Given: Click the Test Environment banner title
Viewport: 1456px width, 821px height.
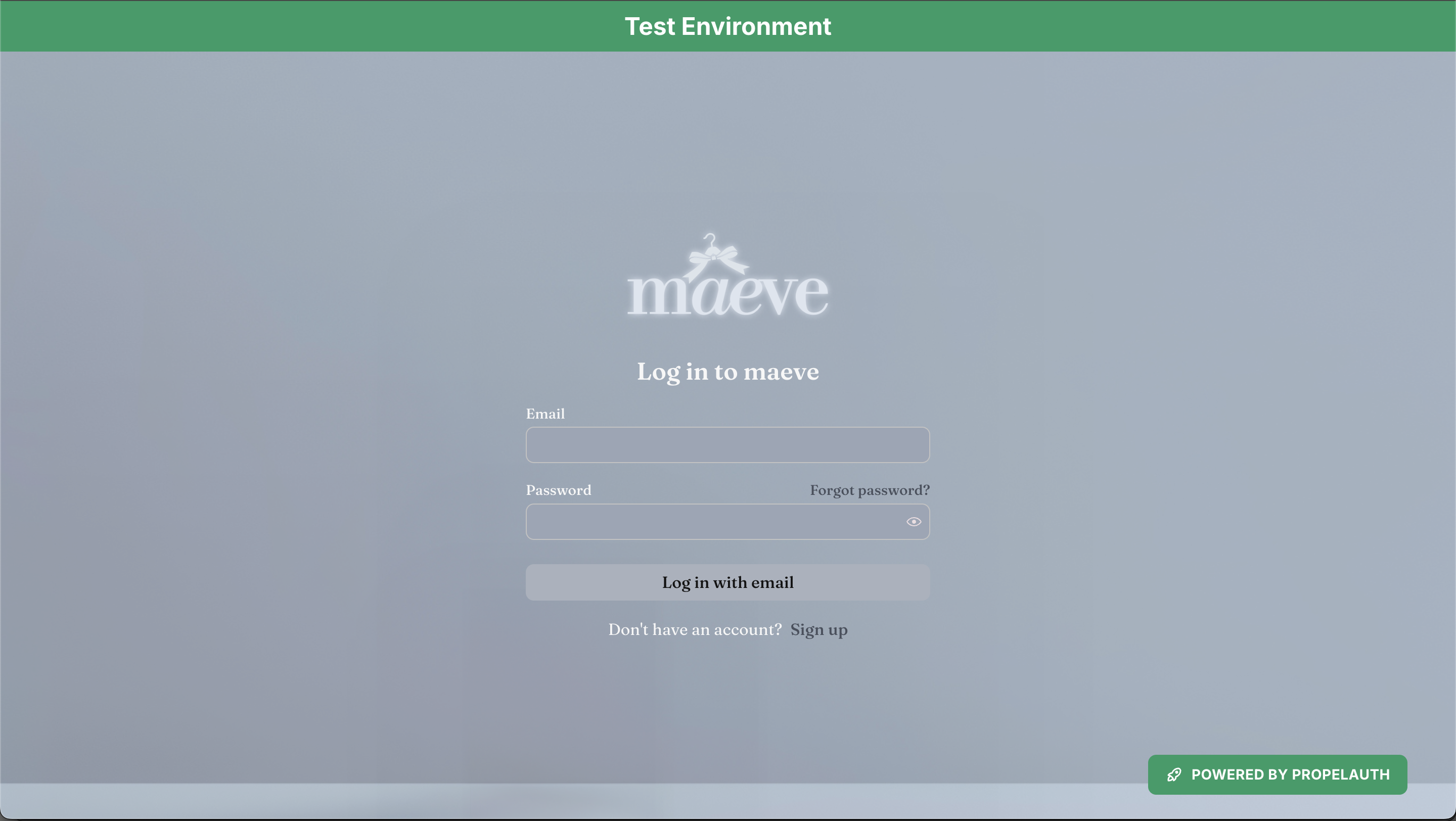Looking at the screenshot, I should (x=727, y=26).
